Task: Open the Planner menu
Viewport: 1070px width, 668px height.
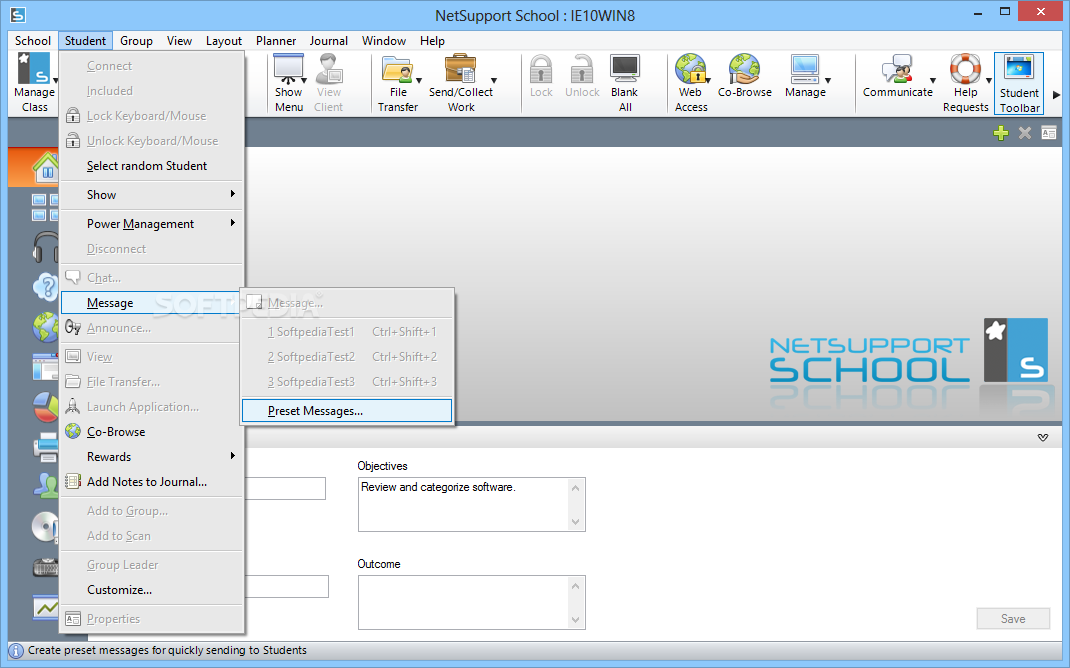Action: coord(276,41)
